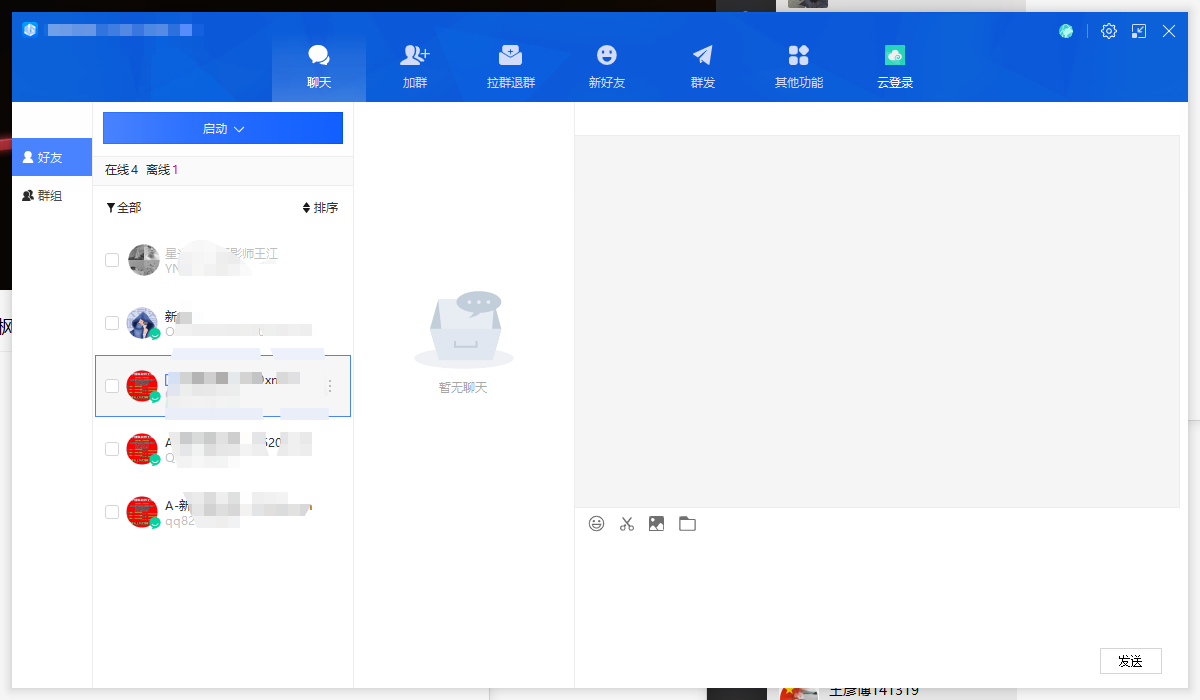This screenshot has width=1200, height=700.
Task: Open more options dots on highlighted contact
Action: point(330,386)
